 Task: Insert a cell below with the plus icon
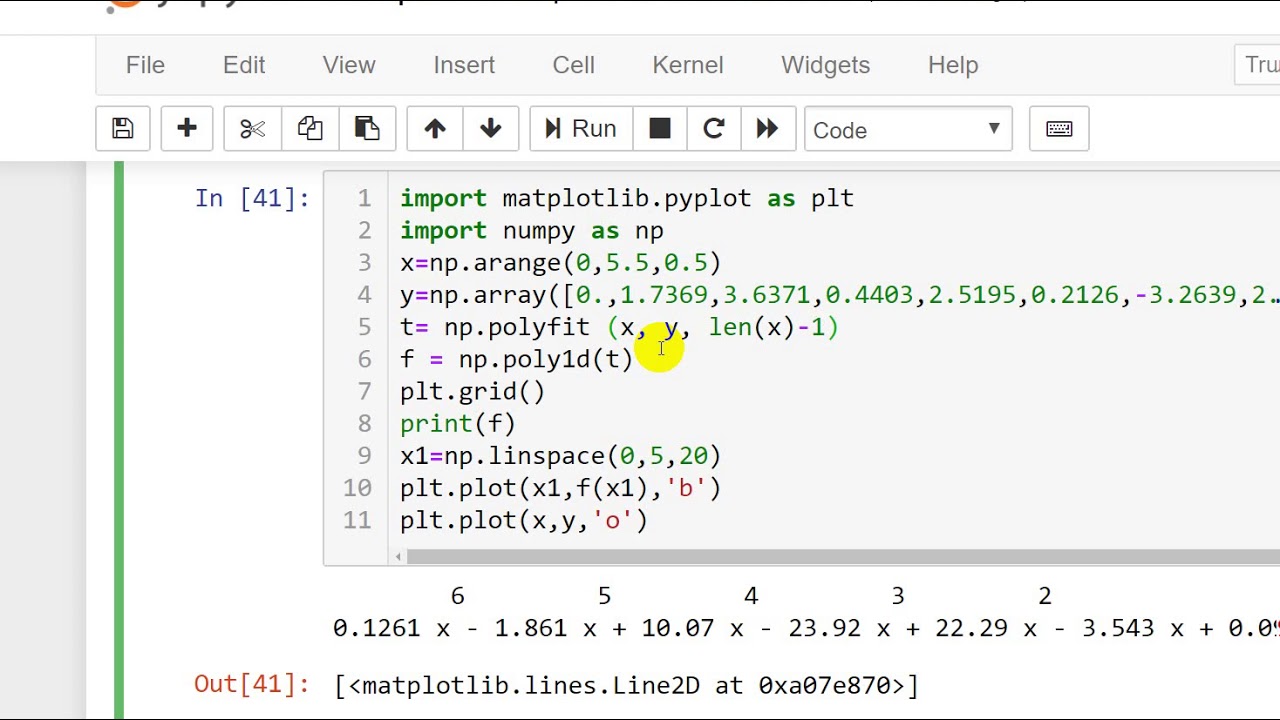[187, 129]
